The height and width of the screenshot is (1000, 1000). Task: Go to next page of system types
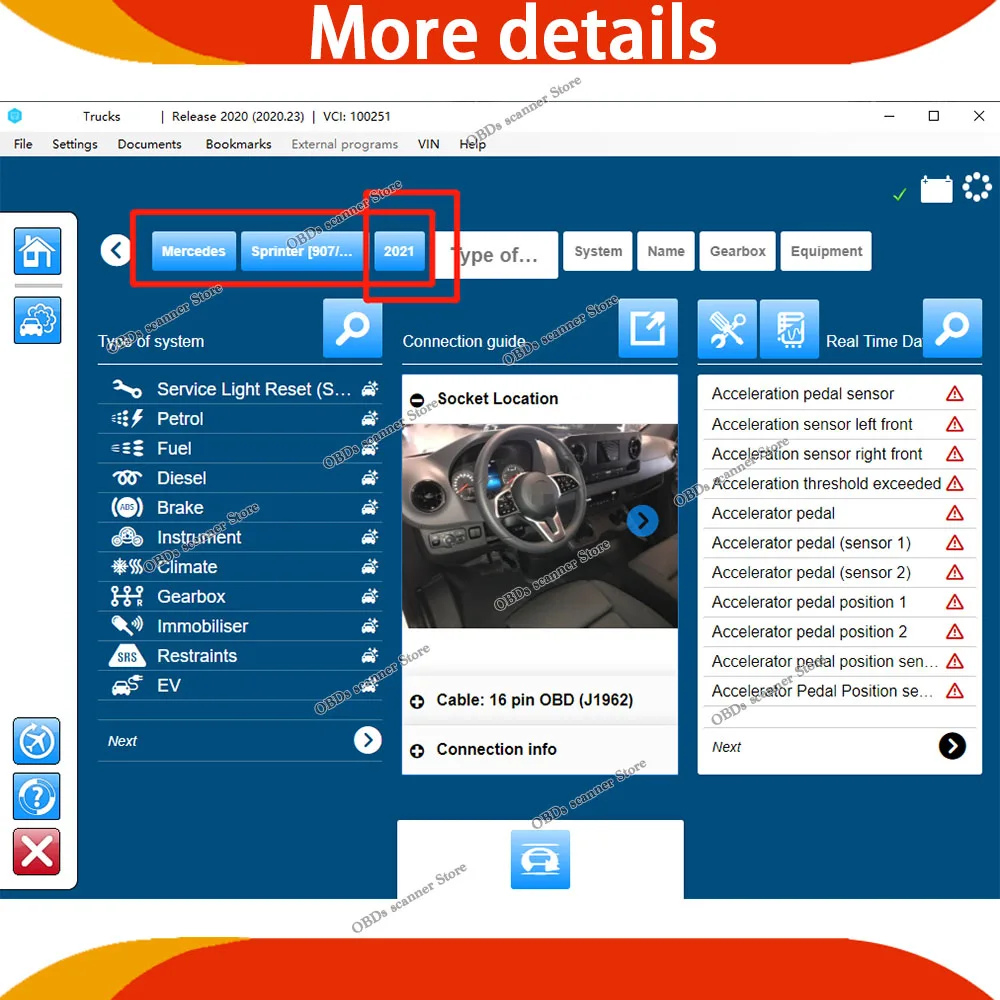[368, 740]
